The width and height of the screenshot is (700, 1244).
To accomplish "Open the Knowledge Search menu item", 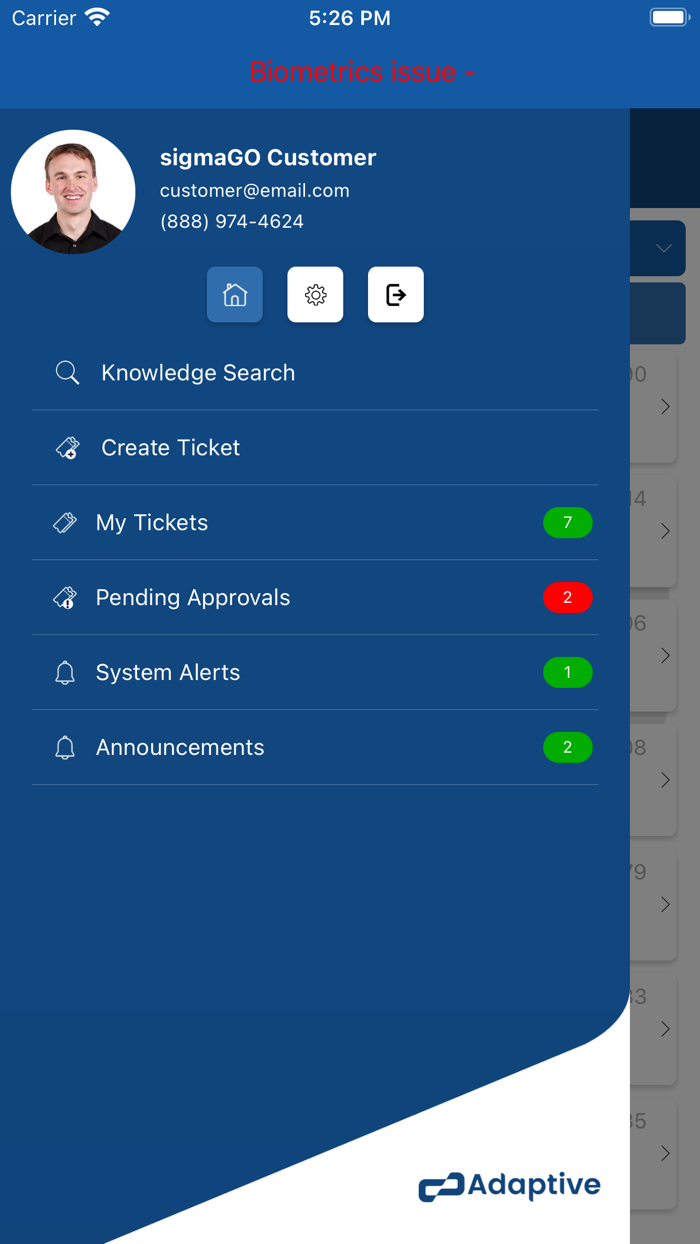I will click(198, 373).
